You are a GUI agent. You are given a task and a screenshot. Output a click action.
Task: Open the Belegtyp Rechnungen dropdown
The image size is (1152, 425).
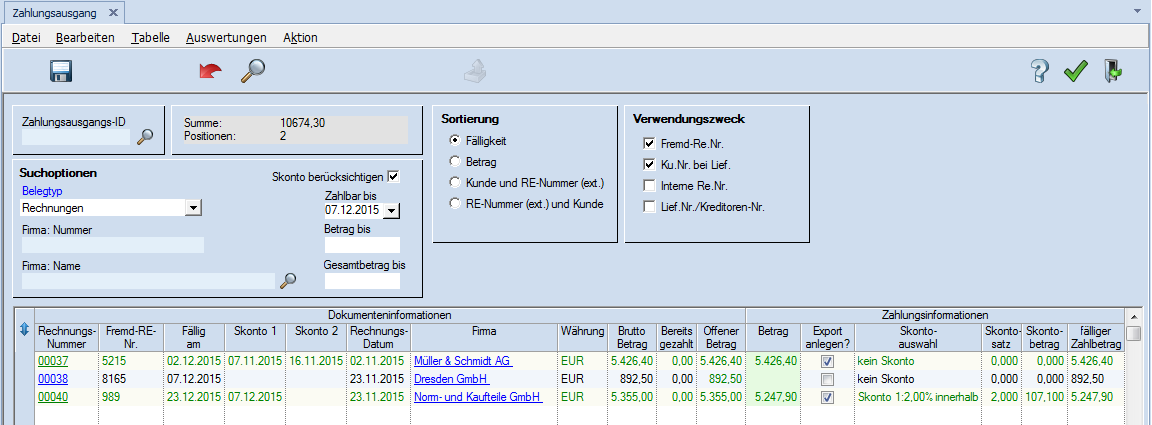coord(194,208)
